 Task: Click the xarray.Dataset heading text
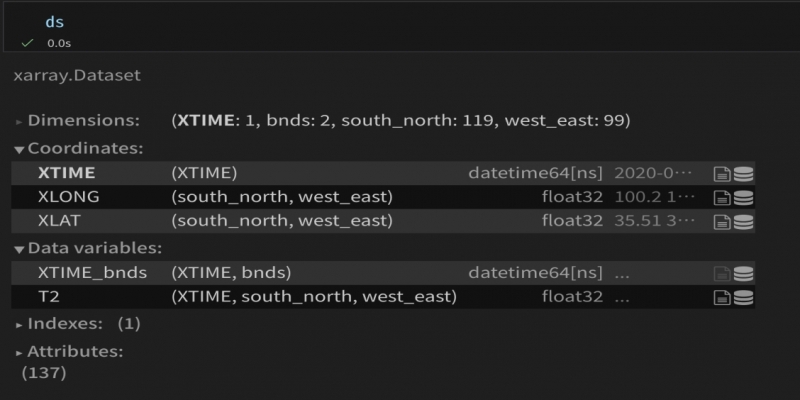(x=77, y=75)
